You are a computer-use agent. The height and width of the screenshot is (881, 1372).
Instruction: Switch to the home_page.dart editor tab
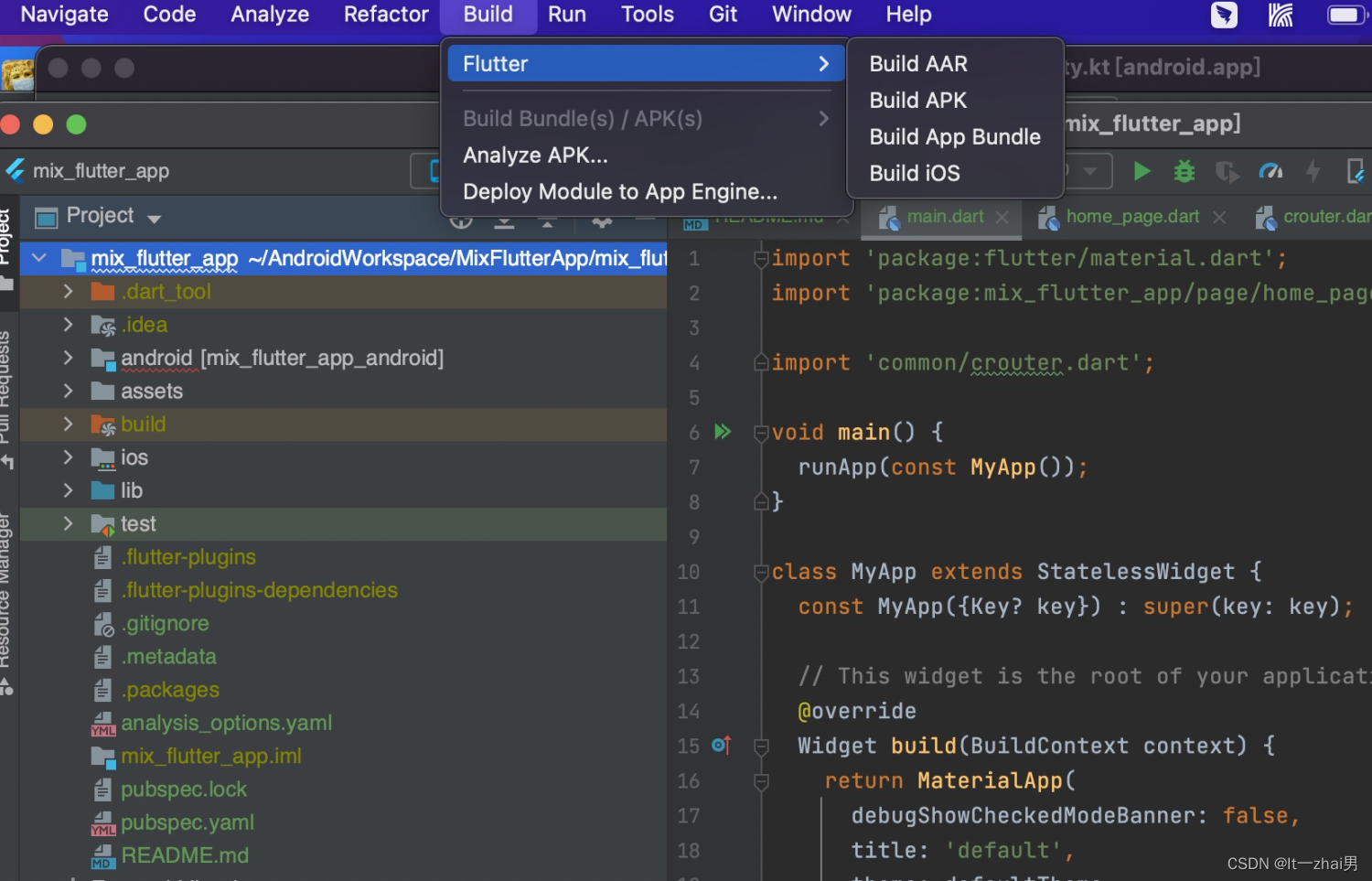[x=1132, y=217]
